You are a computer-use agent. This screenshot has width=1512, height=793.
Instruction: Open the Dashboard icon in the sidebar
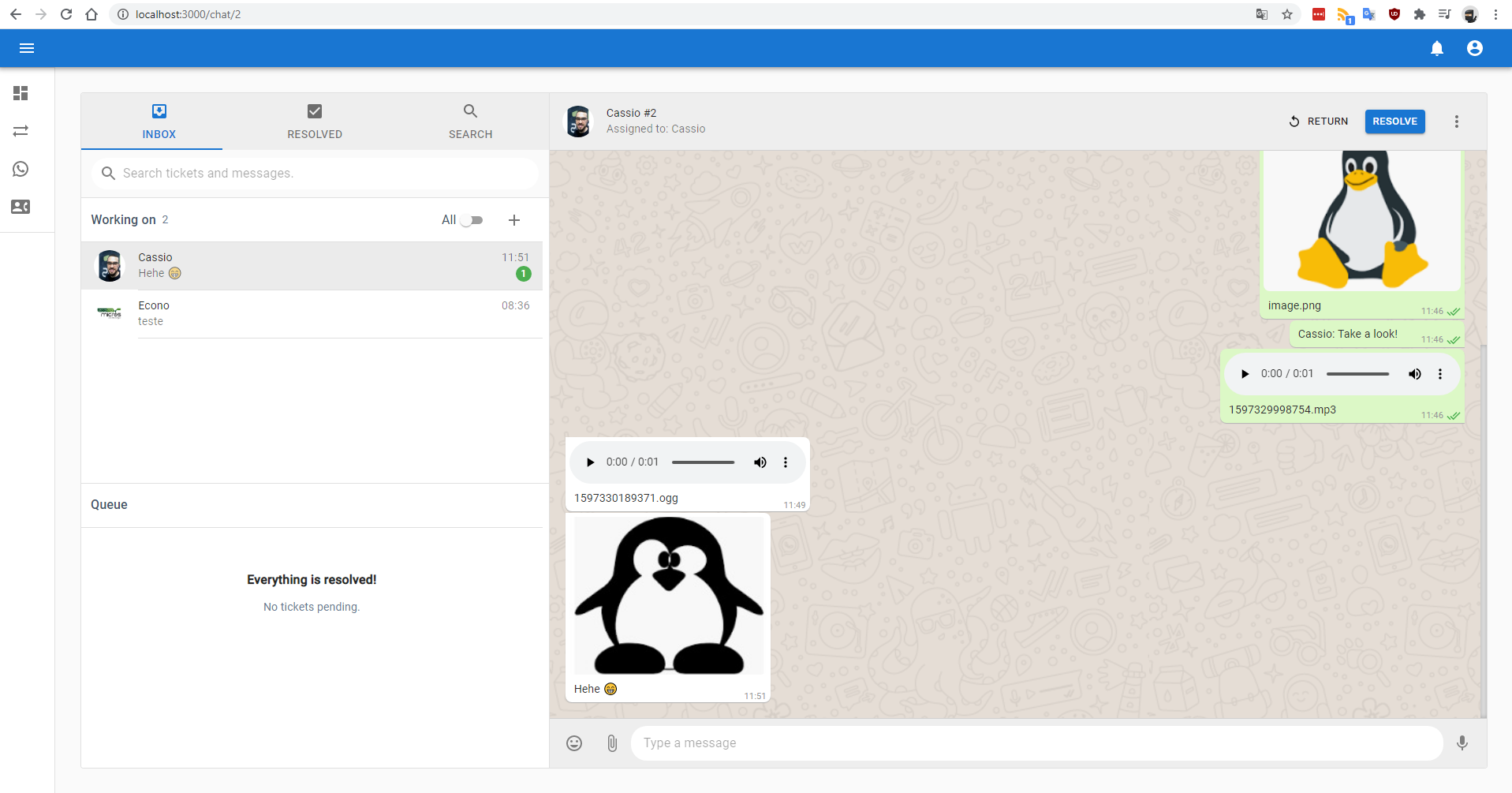21,93
